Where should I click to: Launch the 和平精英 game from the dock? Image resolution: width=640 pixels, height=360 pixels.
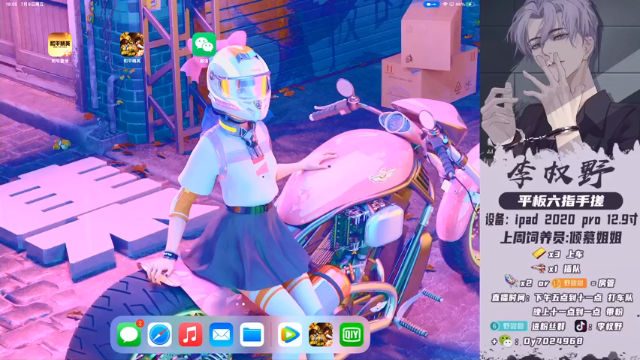[321, 334]
